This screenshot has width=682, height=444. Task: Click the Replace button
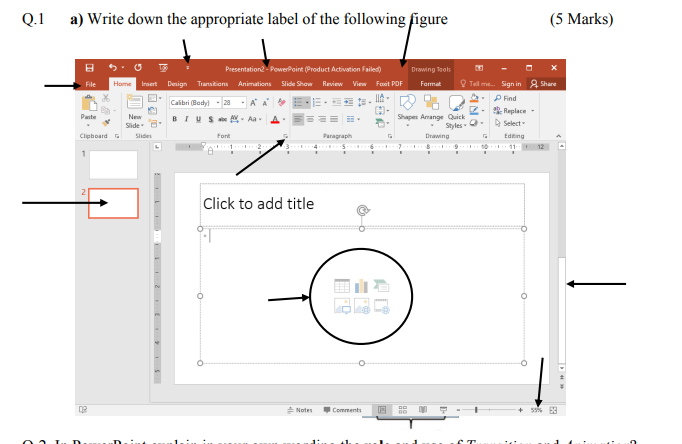click(510, 111)
